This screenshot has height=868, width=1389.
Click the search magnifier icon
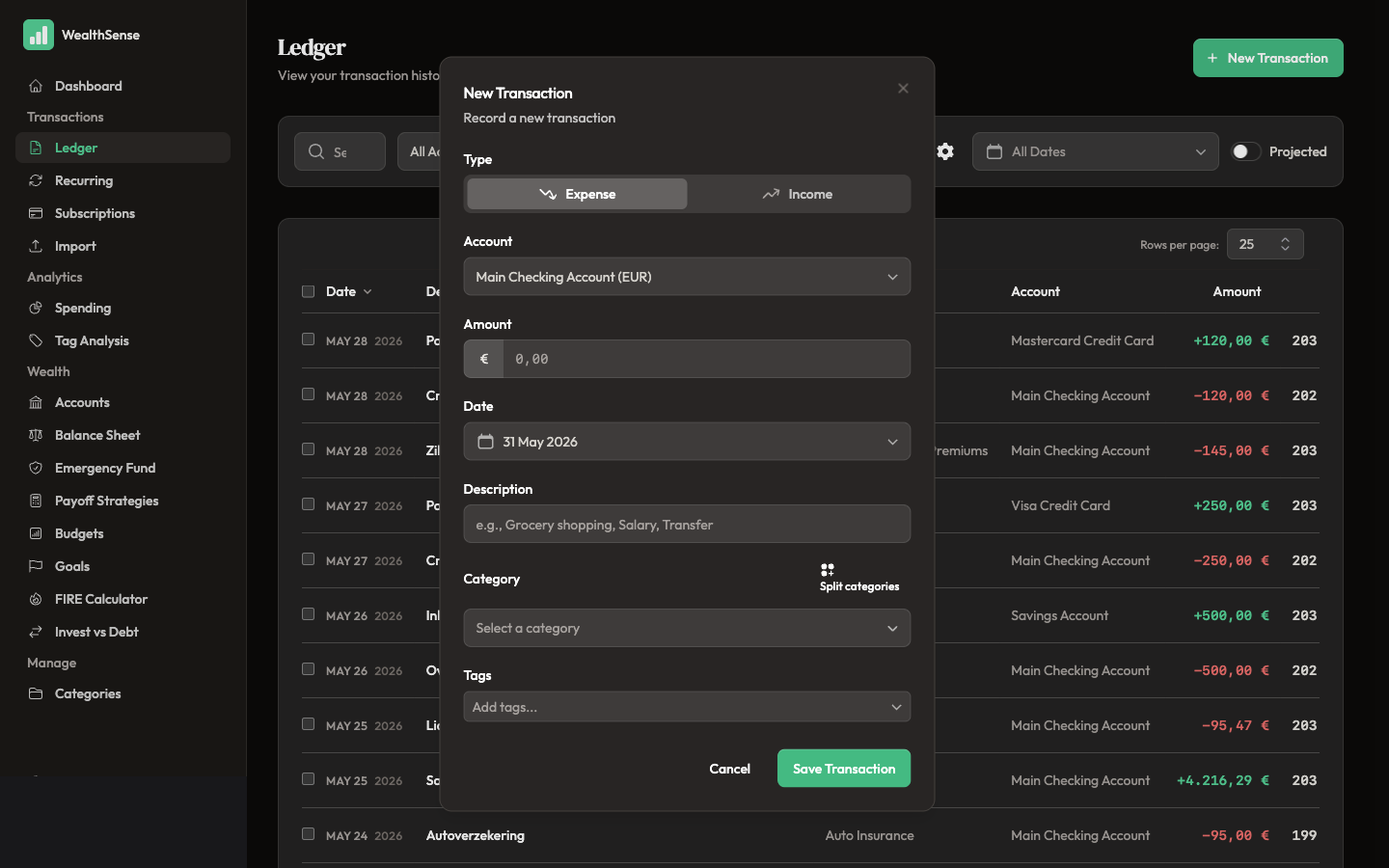pos(316,151)
